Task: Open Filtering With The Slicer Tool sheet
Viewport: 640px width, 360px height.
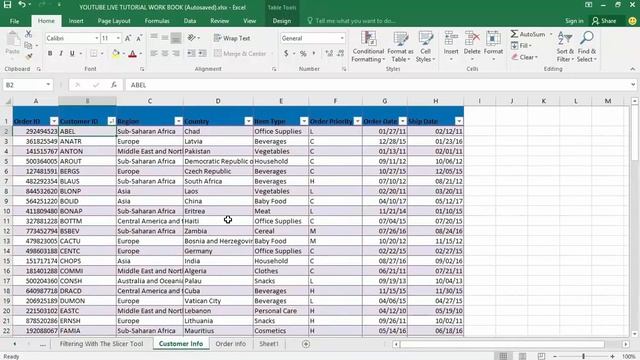Action: click(101, 344)
